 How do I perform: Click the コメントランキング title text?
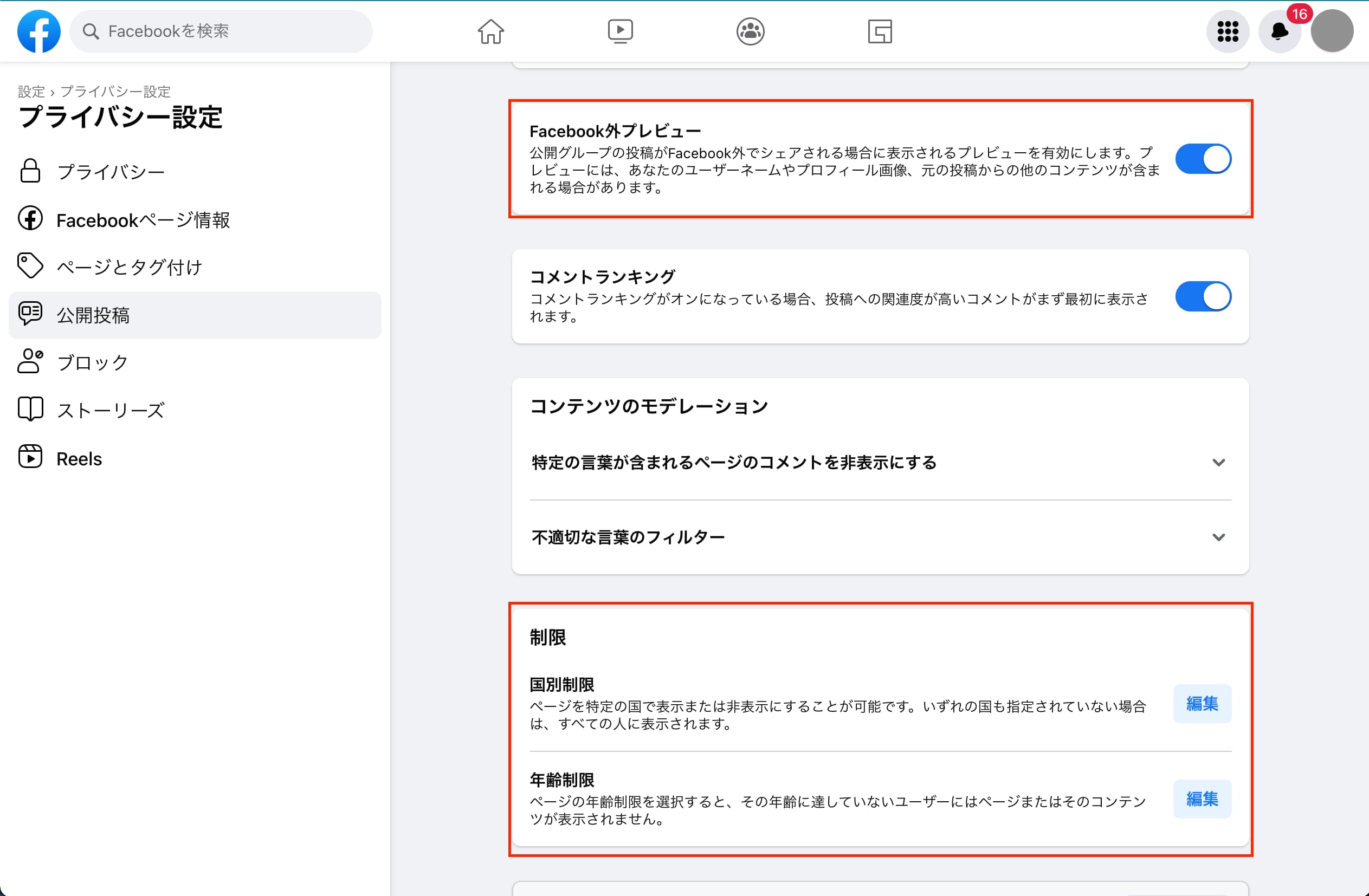click(602, 277)
